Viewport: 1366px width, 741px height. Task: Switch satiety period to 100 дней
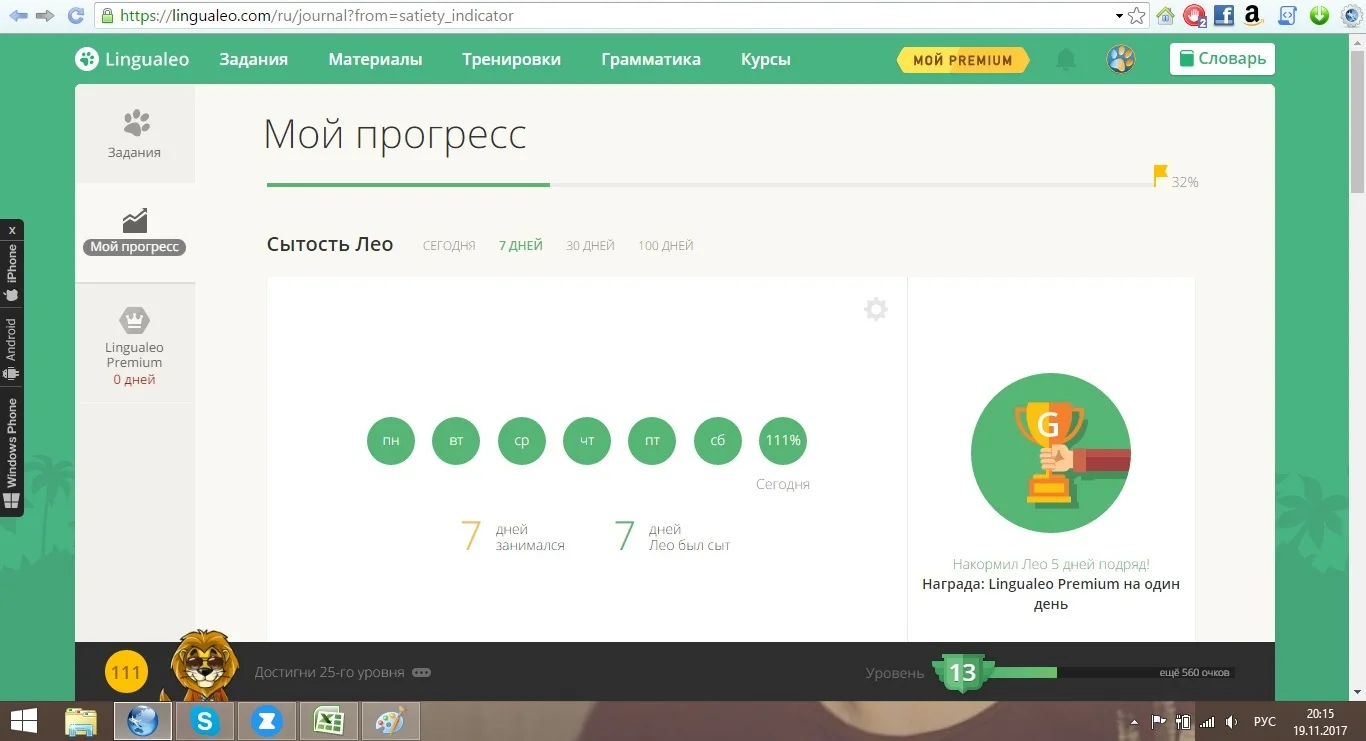point(666,246)
